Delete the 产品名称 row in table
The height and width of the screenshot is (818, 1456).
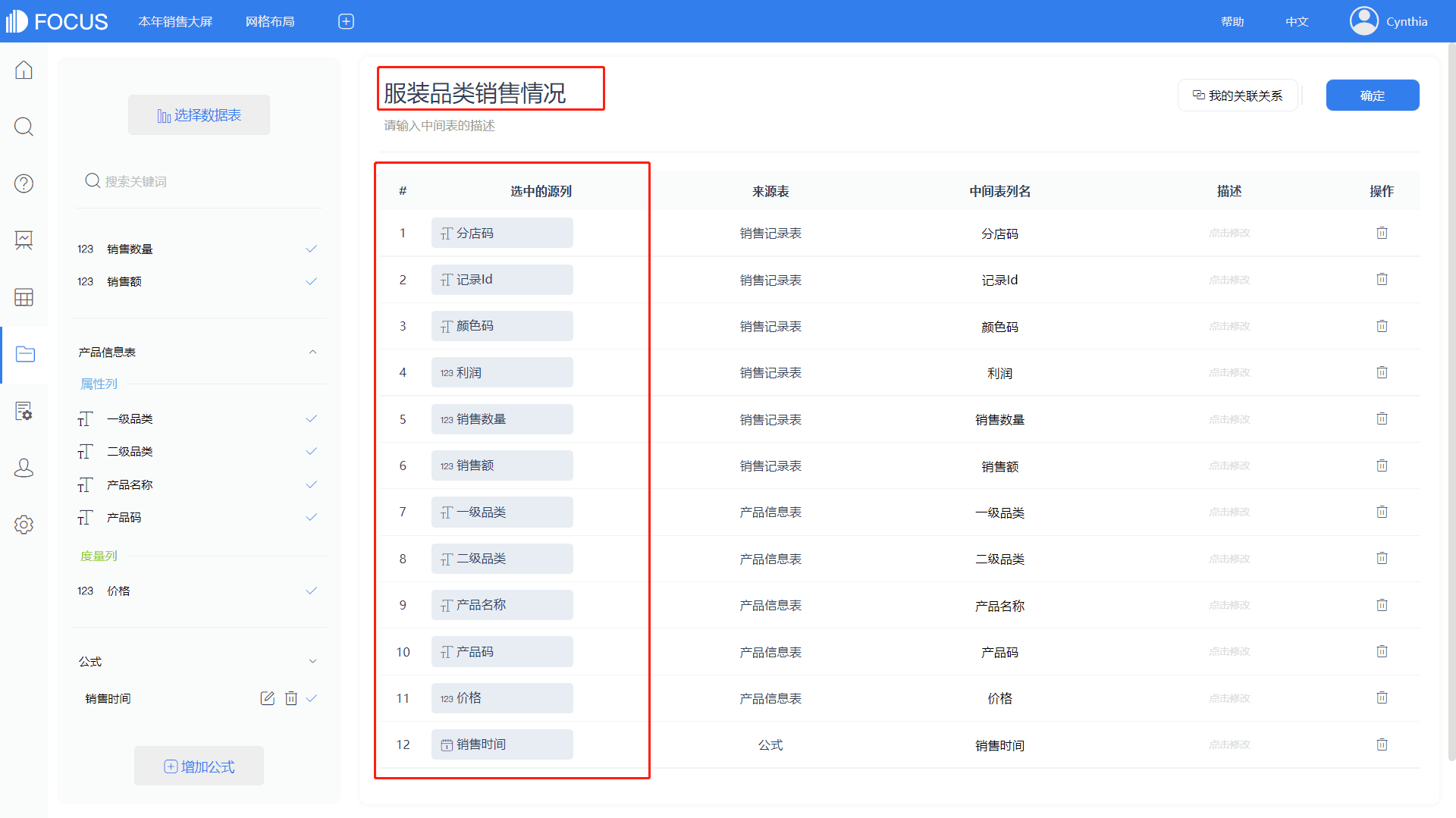[x=1382, y=605]
